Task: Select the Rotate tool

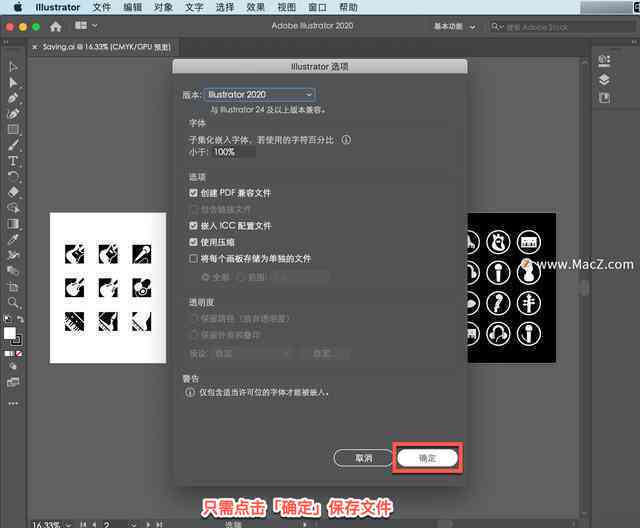Action: 13,176
